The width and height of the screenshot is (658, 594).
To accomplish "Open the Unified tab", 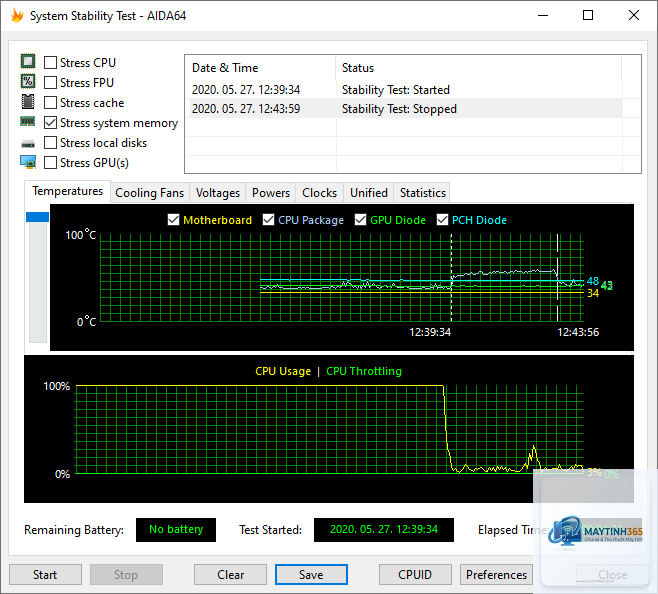I will (x=368, y=193).
